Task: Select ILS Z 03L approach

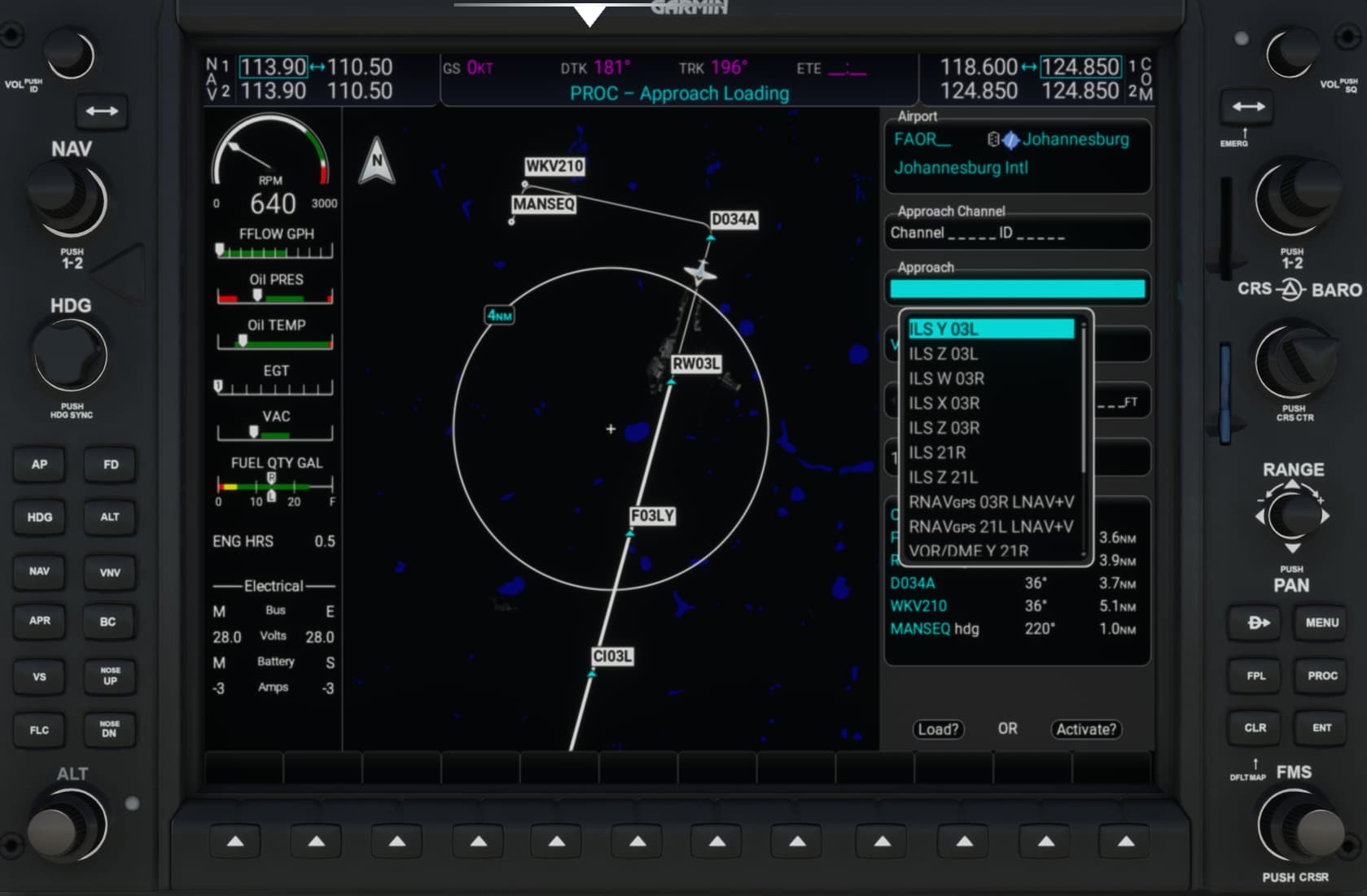Action: click(x=992, y=354)
